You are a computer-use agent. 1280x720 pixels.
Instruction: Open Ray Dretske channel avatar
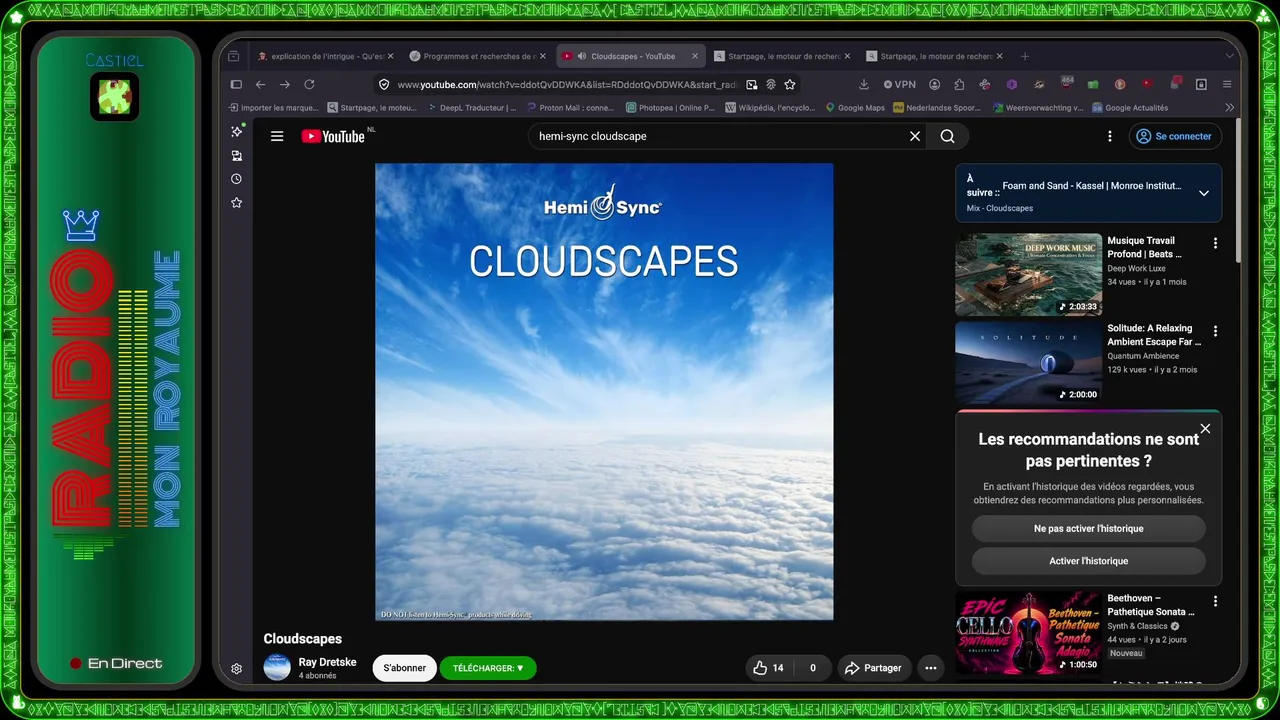click(277, 667)
